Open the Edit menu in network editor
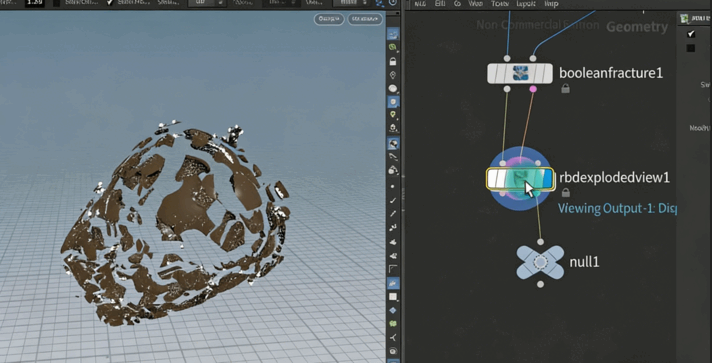Viewport: 712px width, 363px height. pos(440,4)
